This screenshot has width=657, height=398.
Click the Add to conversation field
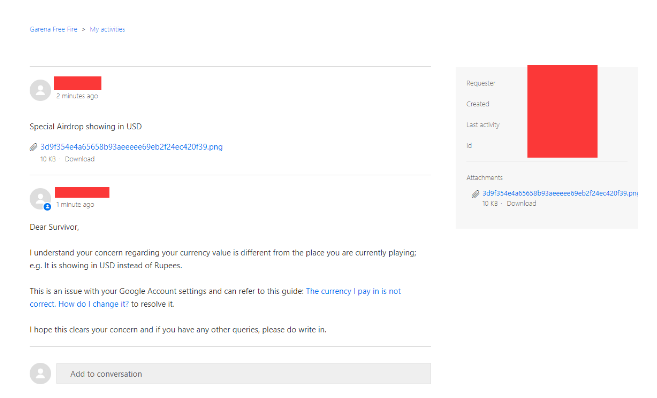point(243,374)
